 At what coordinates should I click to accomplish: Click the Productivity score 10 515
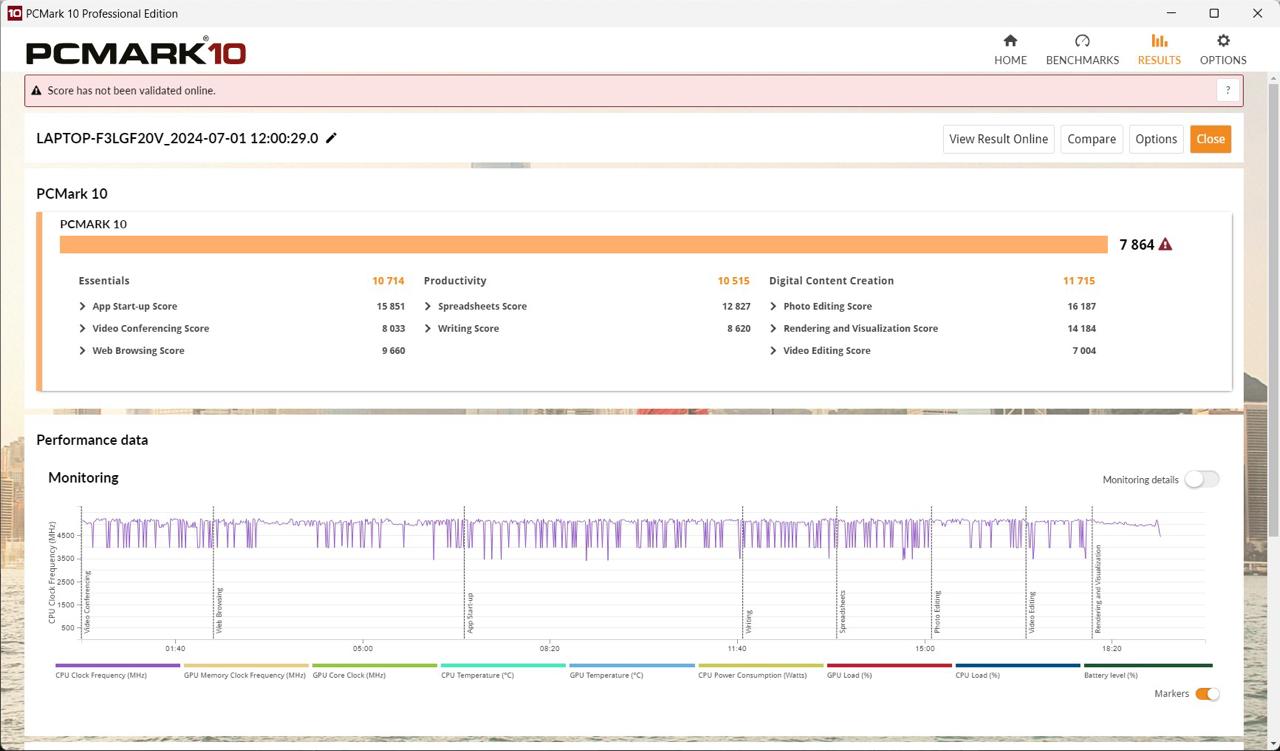pyautogui.click(x=733, y=281)
